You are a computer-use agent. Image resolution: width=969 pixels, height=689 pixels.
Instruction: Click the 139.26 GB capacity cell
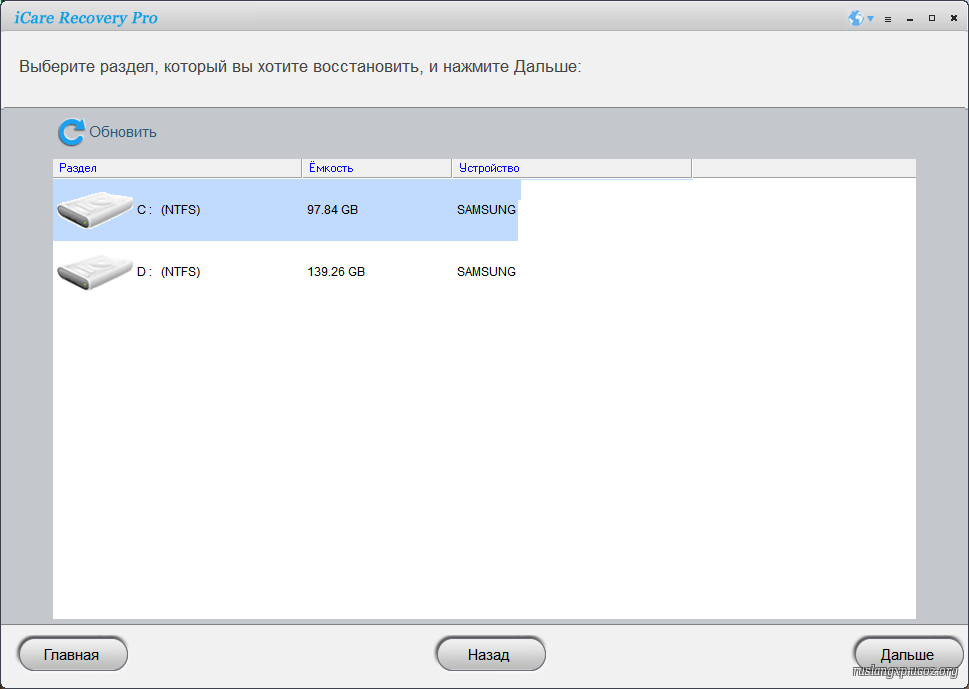336,272
